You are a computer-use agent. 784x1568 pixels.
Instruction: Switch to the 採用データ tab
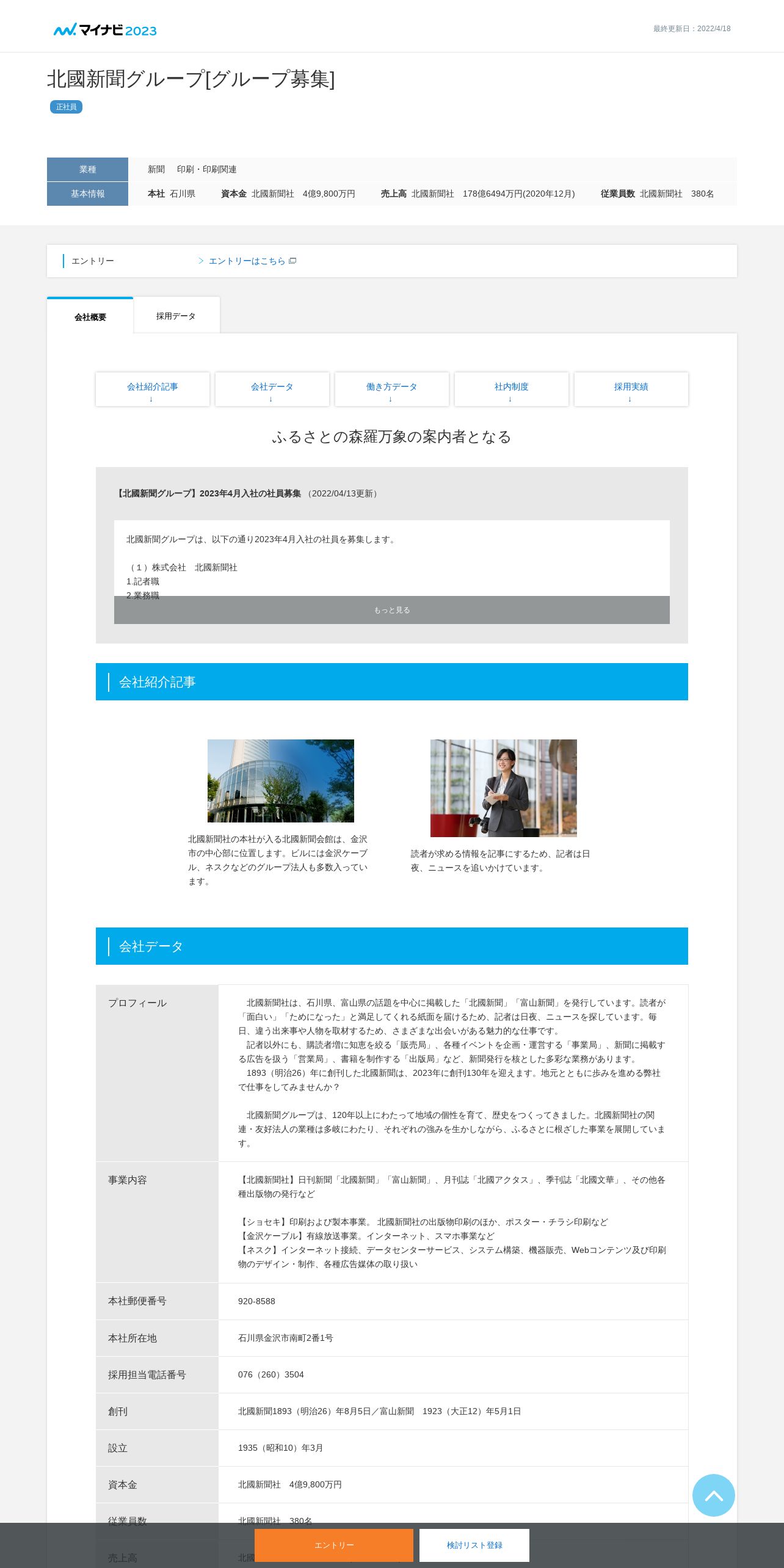click(176, 316)
